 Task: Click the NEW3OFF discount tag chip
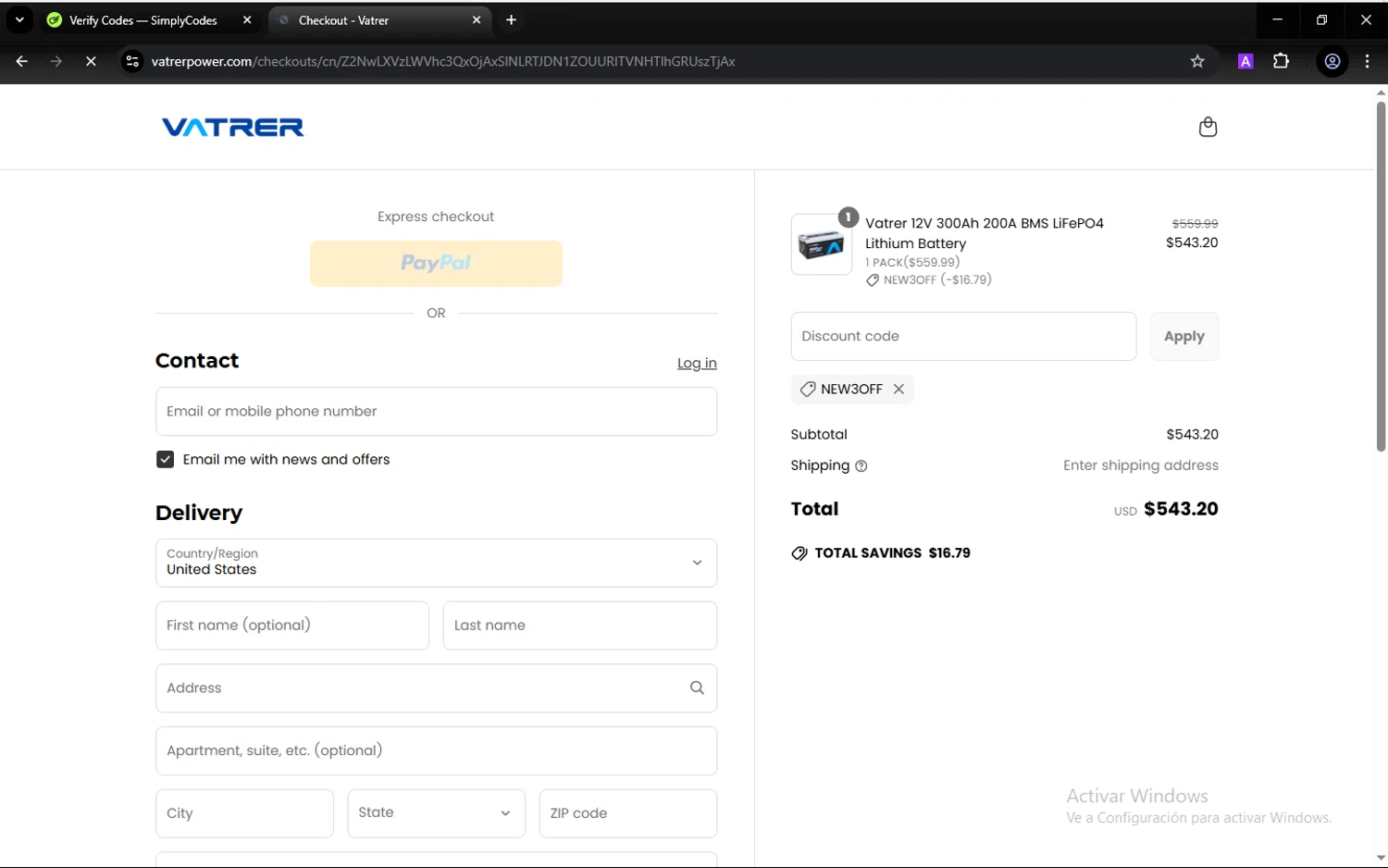(851, 390)
